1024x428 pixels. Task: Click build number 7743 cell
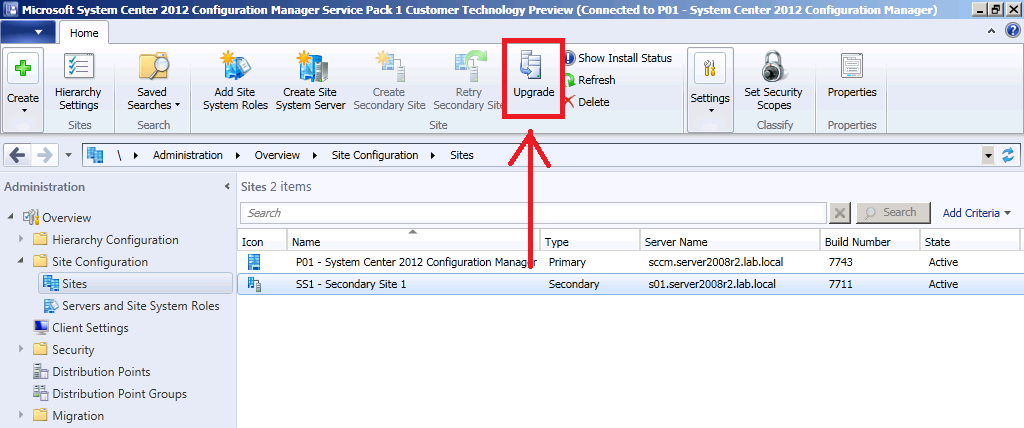click(840, 263)
